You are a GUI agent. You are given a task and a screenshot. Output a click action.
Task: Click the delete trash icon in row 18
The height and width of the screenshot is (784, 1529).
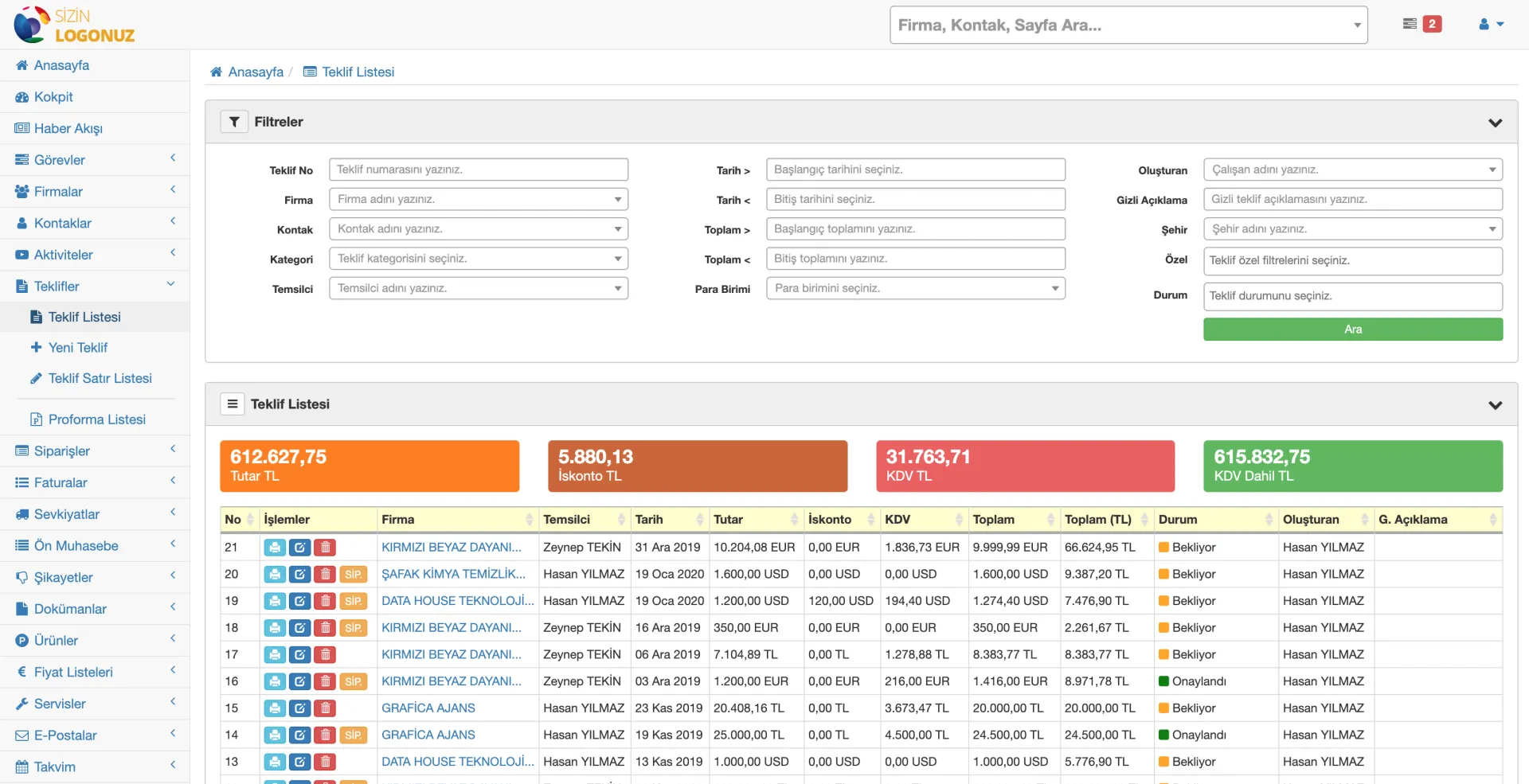pyautogui.click(x=325, y=628)
